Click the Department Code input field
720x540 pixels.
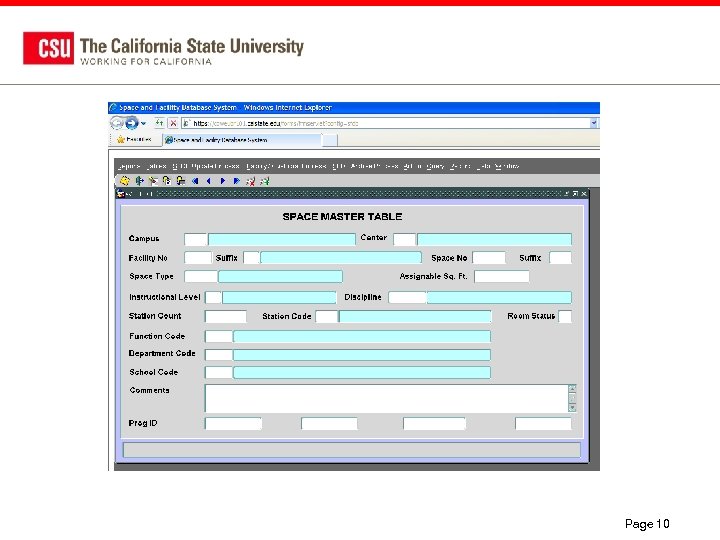pos(219,355)
